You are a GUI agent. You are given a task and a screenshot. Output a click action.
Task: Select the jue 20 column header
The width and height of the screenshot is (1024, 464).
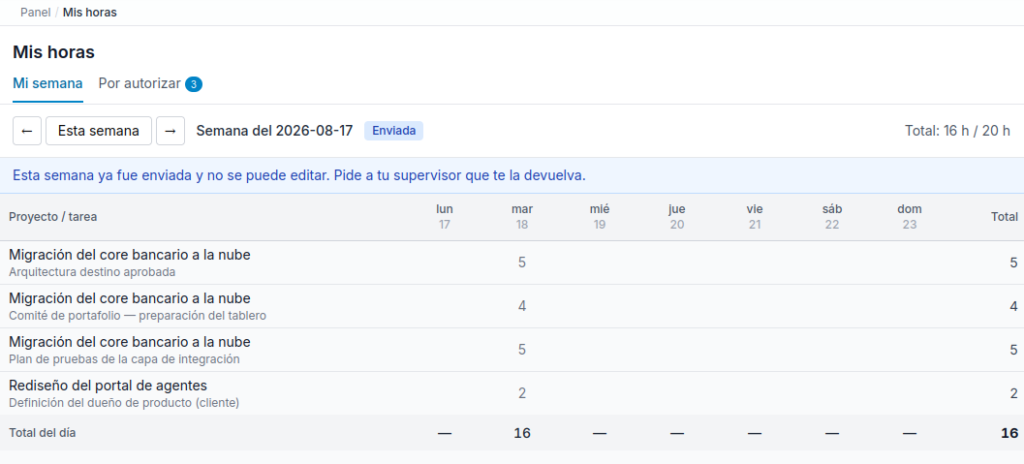point(677,217)
